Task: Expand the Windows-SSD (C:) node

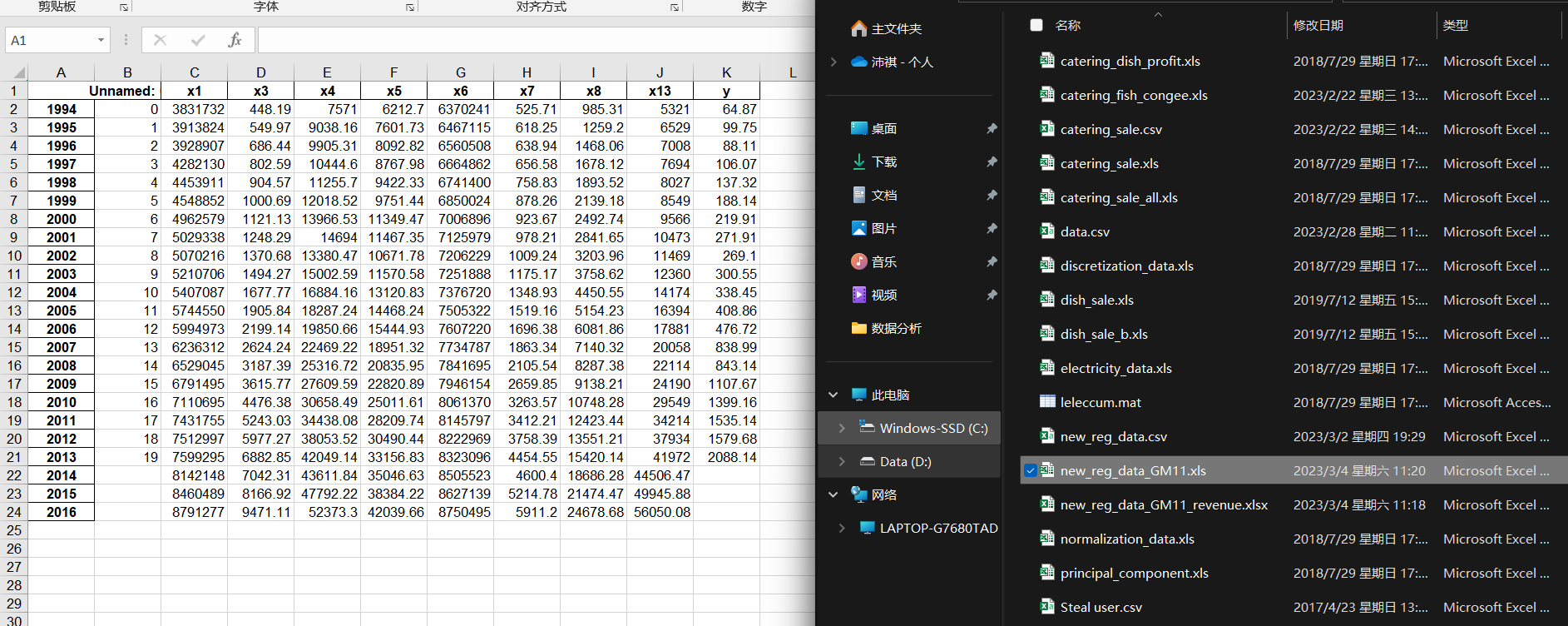Action: 842,429
